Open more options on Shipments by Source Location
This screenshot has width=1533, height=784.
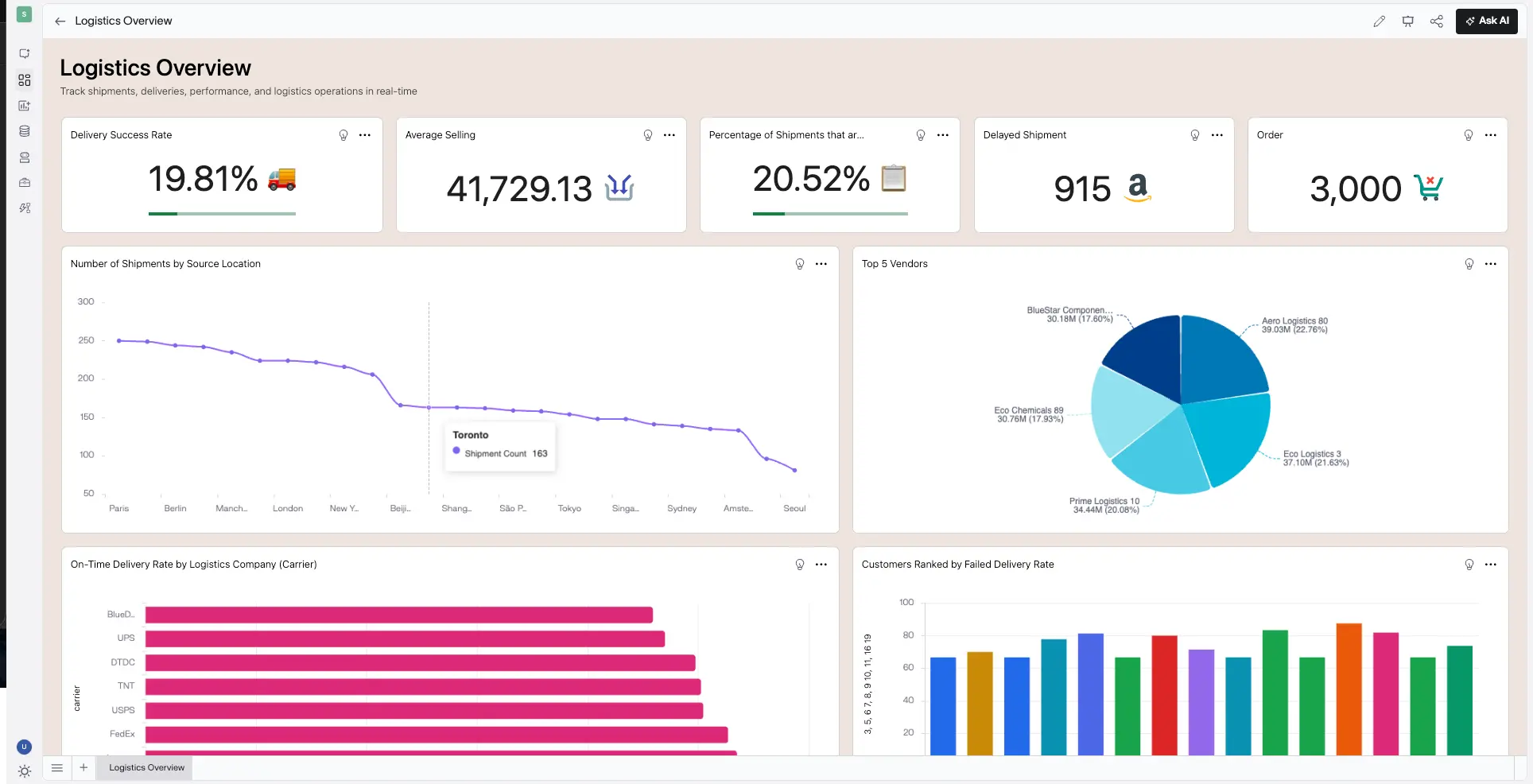pos(821,264)
